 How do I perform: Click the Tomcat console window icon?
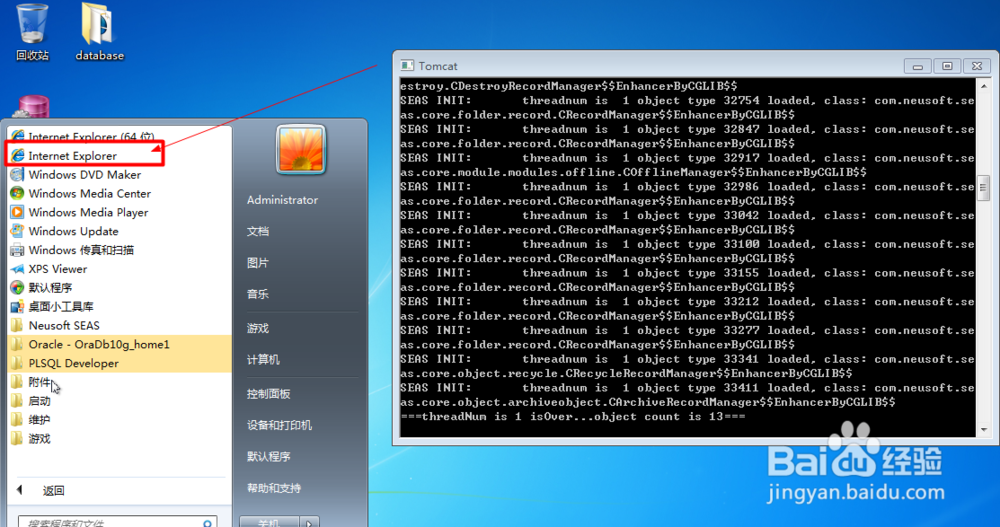[x=406, y=66]
